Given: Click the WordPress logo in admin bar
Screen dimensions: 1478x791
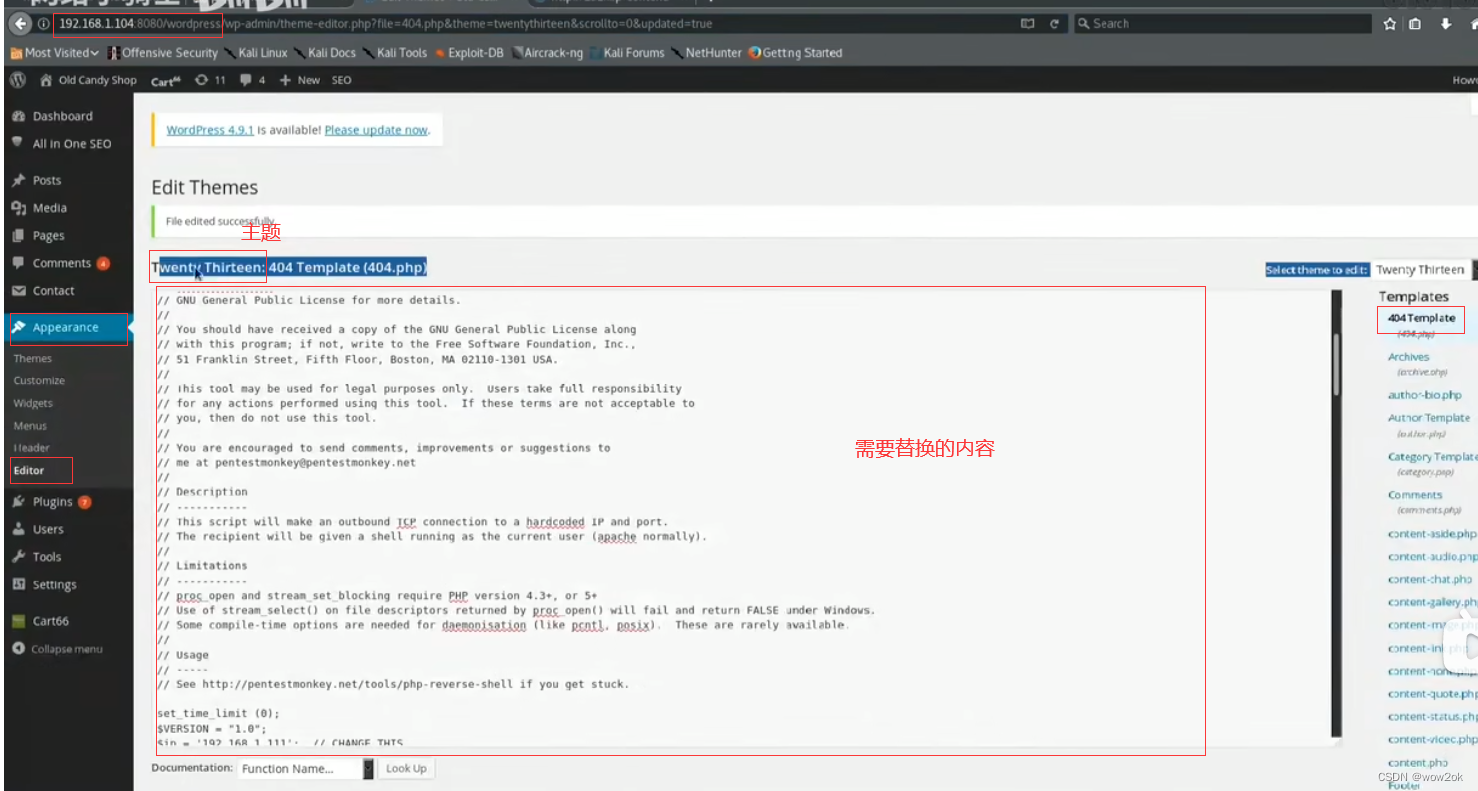Looking at the screenshot, I should (18, 80).
